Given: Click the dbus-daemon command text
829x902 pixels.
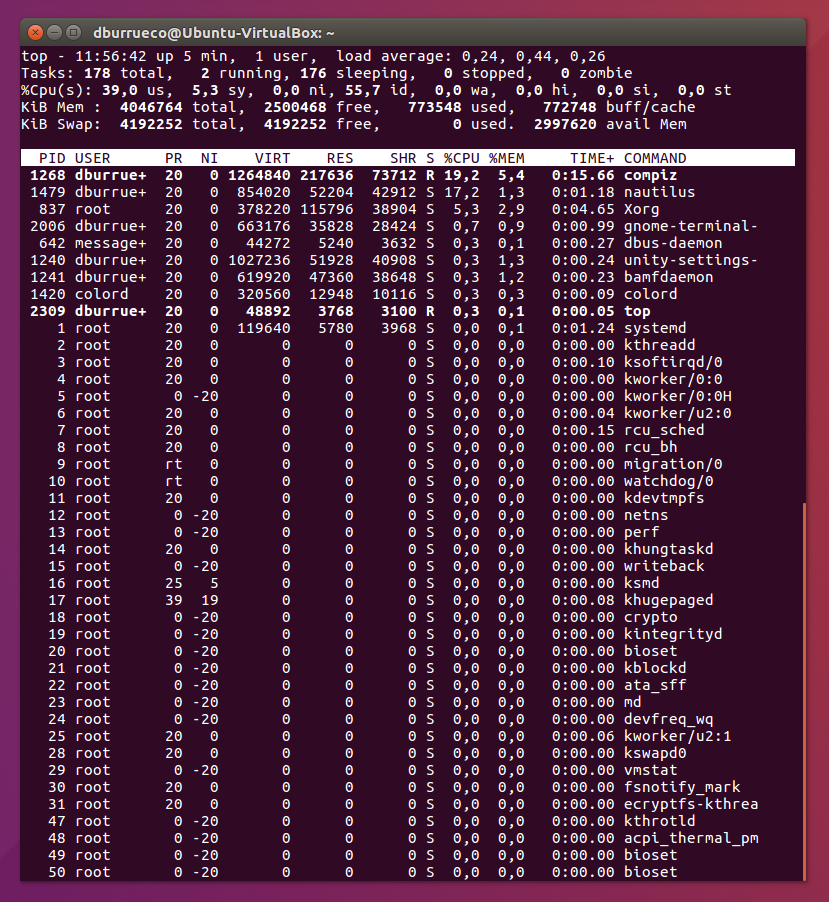Looking at the screenshot, I should pyautogui.click(x=672, y=243).
